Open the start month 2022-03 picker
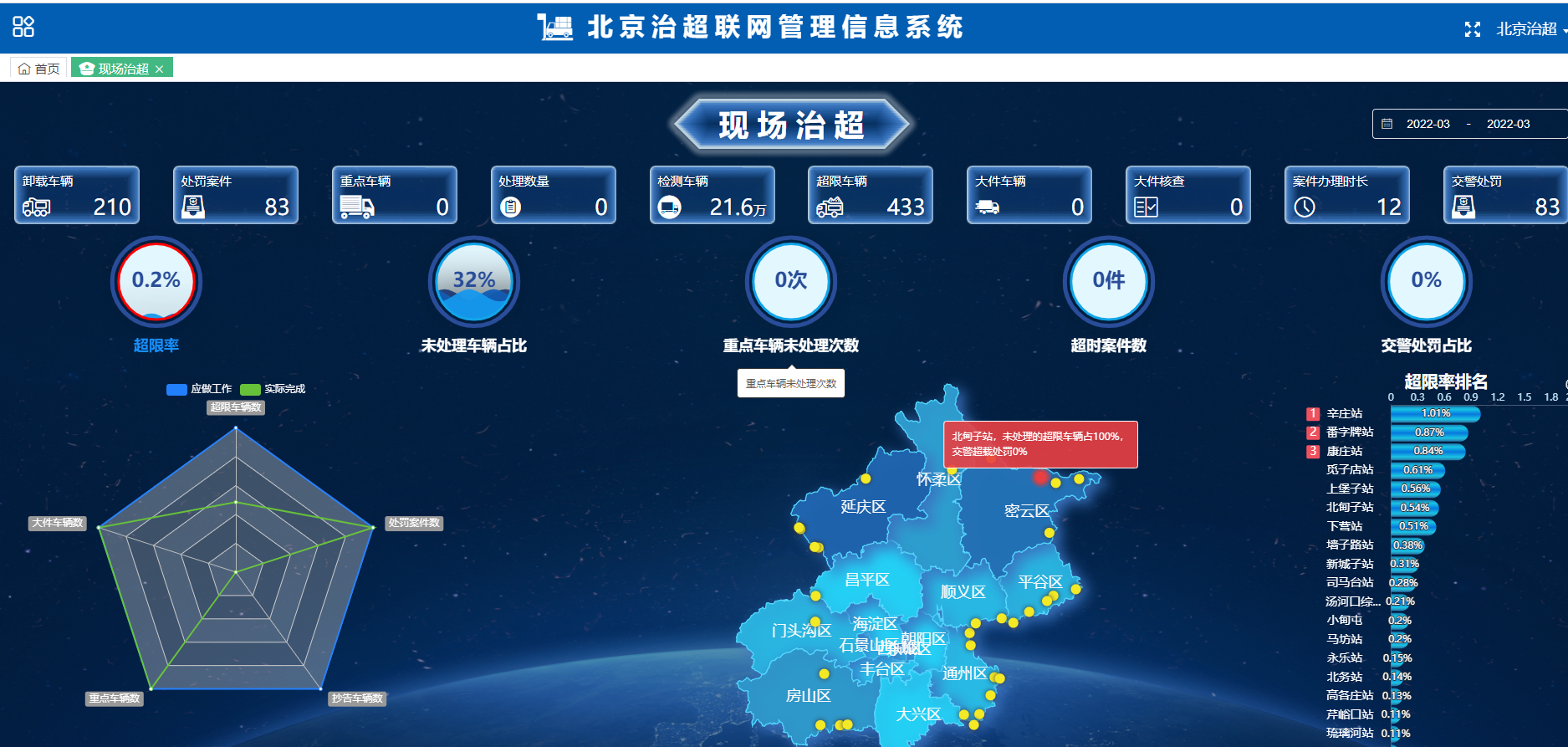 click(x=1428, y=124)
